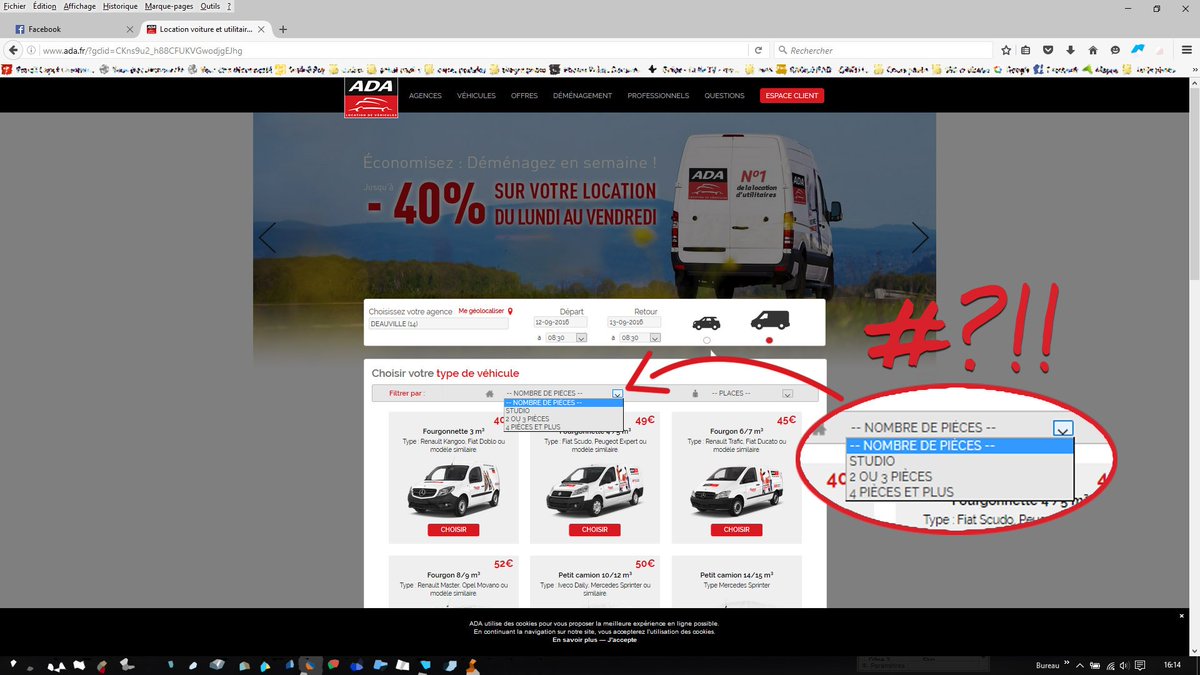Image resolution: width=1200 pixels, height=675 pixels.
Task: Reload the page with the refresh icon
Action: (x=758, y=50)
